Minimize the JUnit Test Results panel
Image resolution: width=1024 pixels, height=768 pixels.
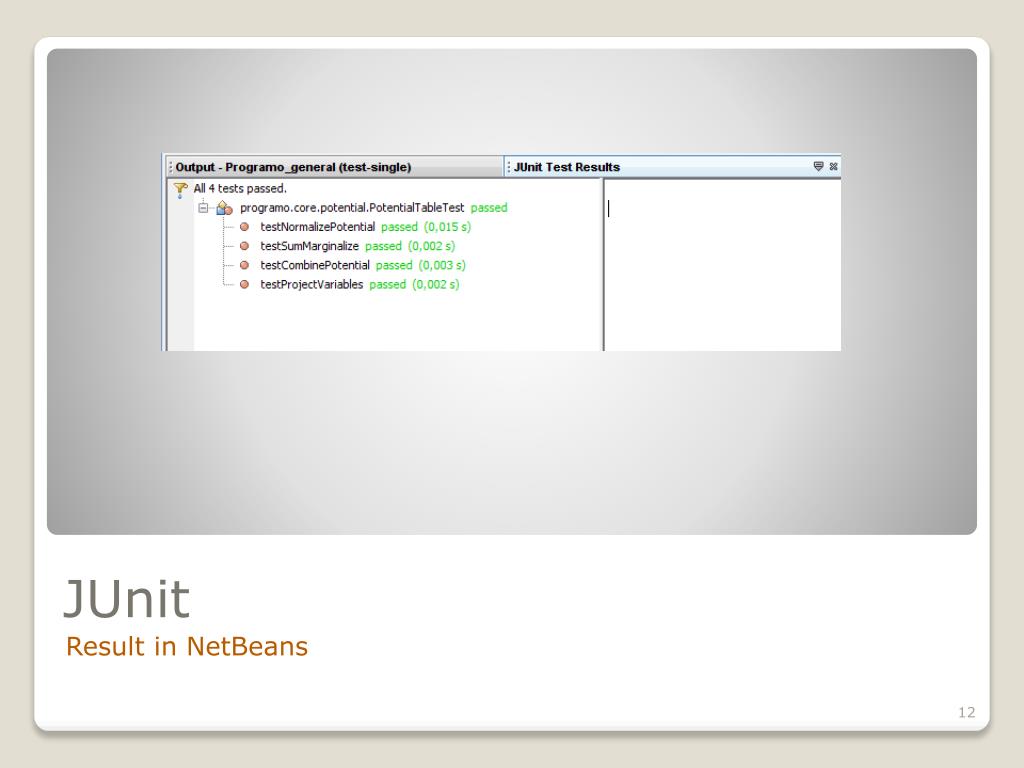tap(818, 167)
